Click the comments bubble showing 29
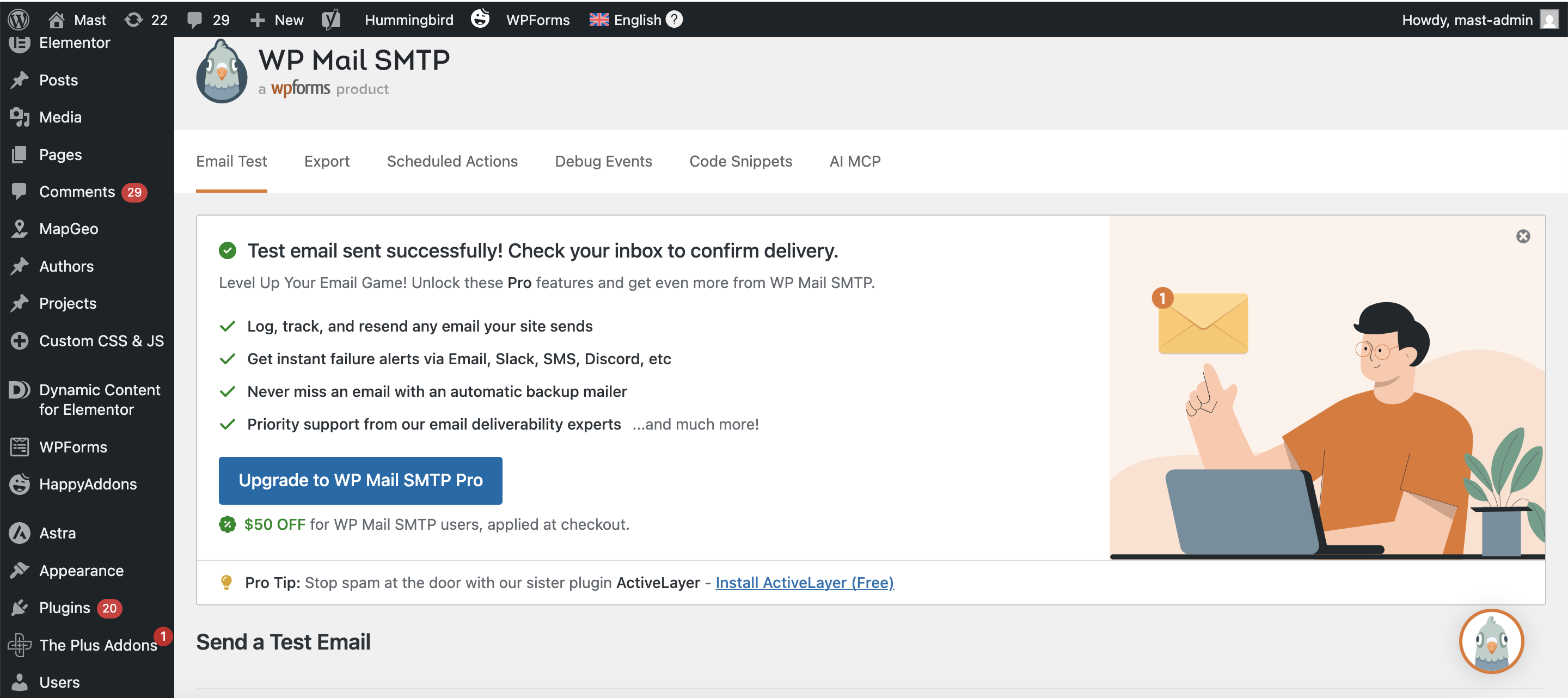The image size is (1568, 698). point(208,20)
